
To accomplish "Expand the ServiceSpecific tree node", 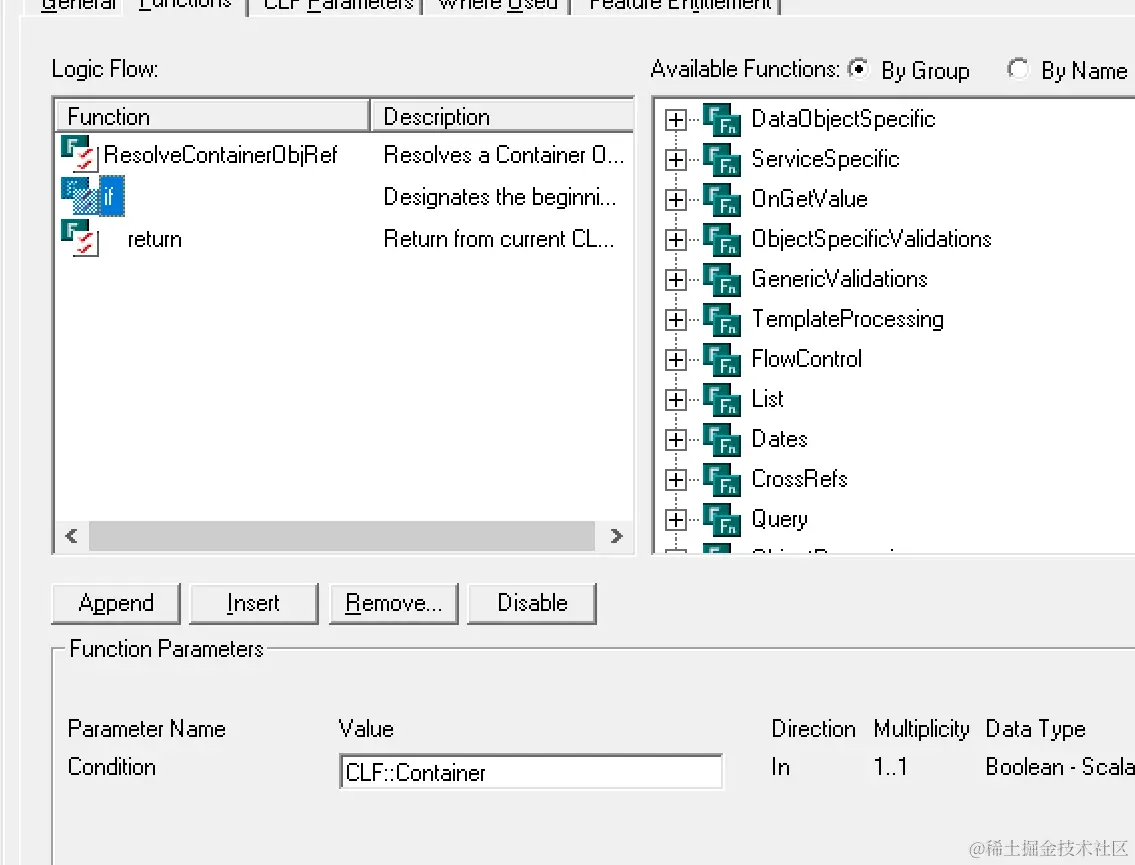I will (676, 159).
